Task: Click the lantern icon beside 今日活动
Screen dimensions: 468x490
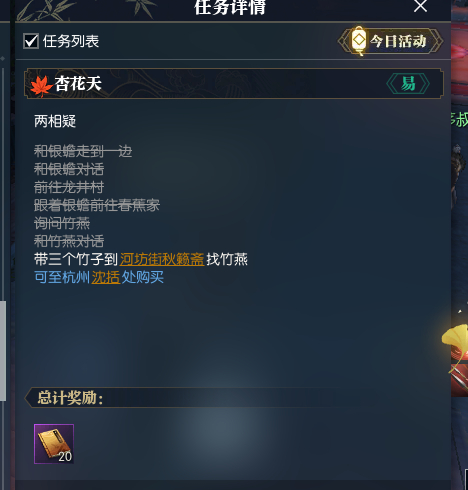Action: (359, 40)
